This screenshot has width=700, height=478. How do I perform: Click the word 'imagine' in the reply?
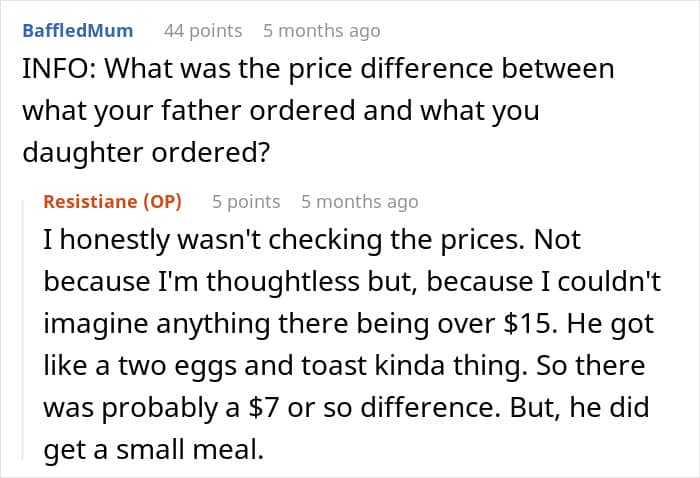point(96,324)
